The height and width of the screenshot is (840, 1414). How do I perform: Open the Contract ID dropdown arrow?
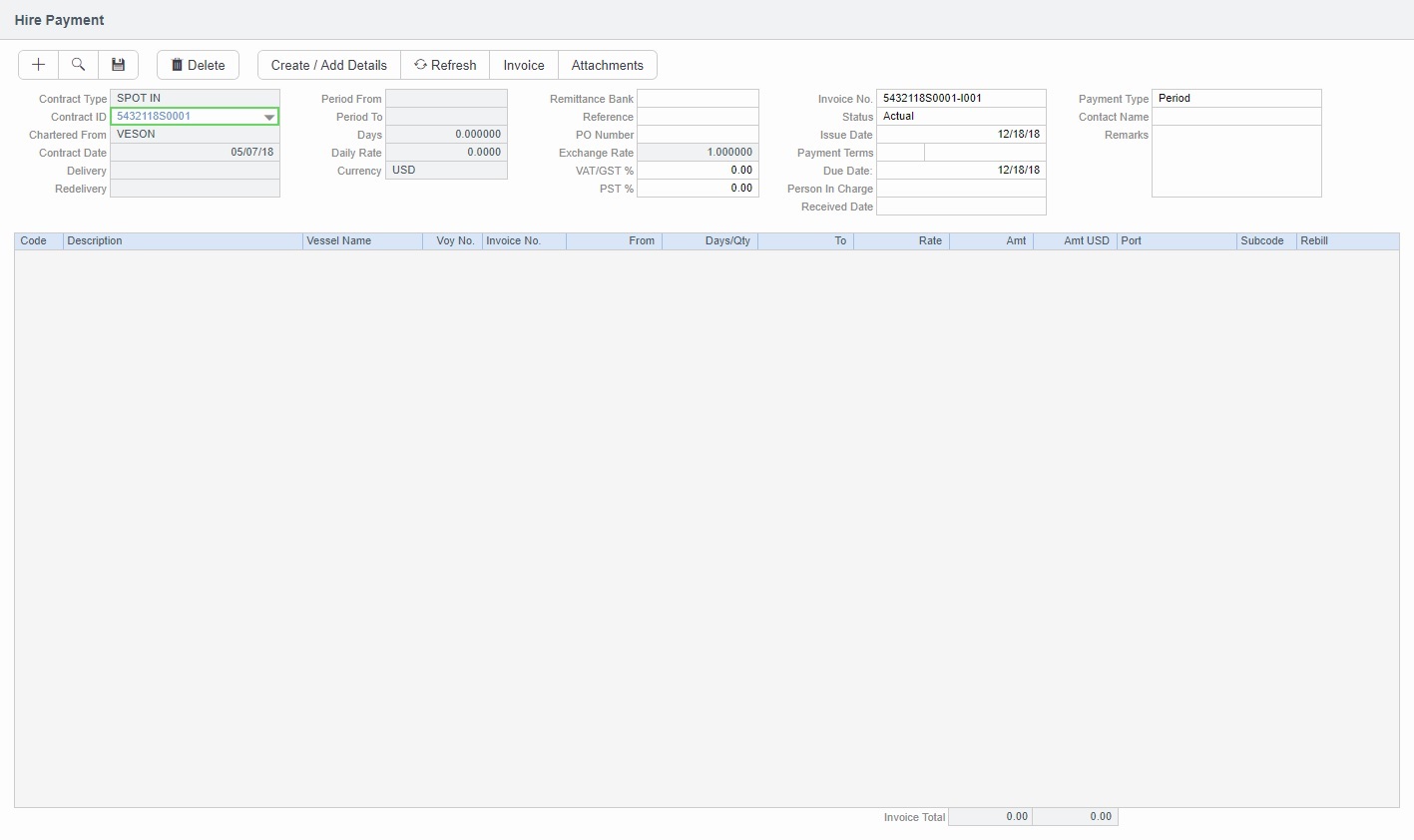pyautogui.click(x=268, y=117)
